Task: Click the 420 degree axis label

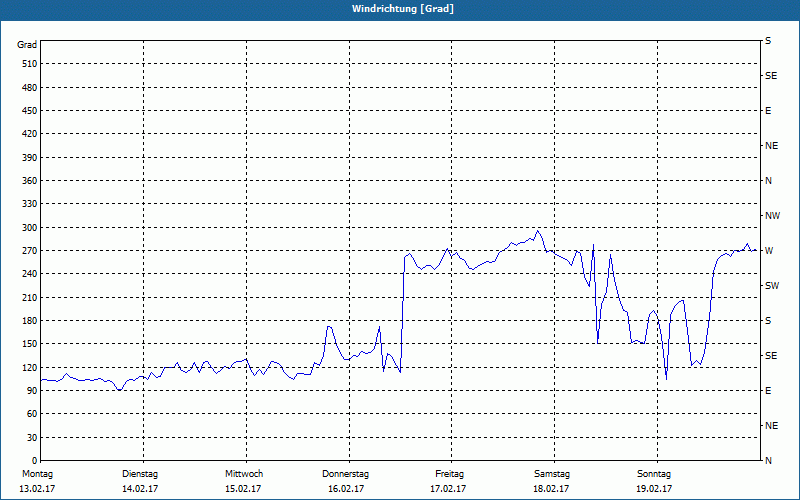Action: point(29,134)
